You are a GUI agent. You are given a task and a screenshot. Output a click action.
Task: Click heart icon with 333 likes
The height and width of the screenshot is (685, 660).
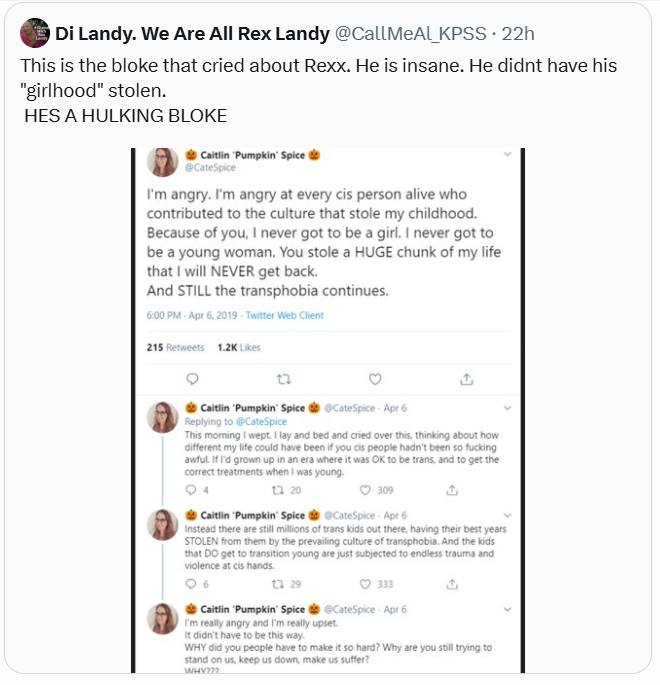364,584
